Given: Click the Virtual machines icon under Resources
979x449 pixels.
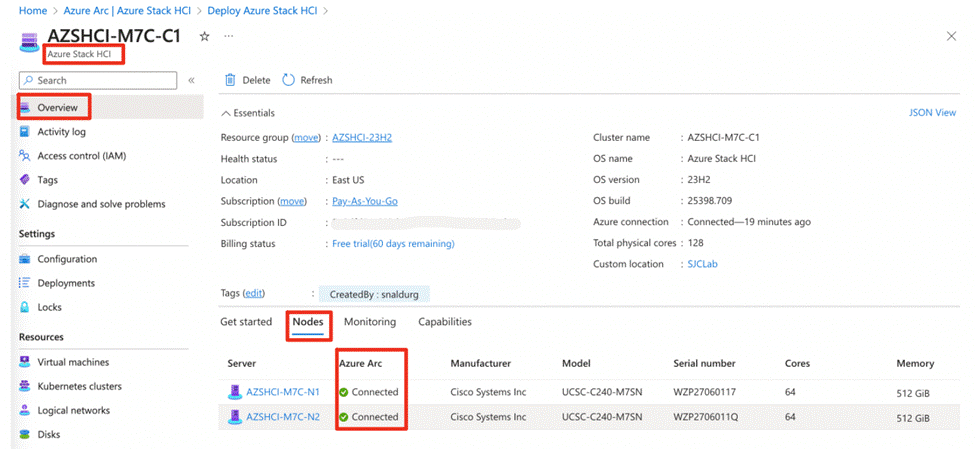Looking at the screenshot, I should 25,362.
